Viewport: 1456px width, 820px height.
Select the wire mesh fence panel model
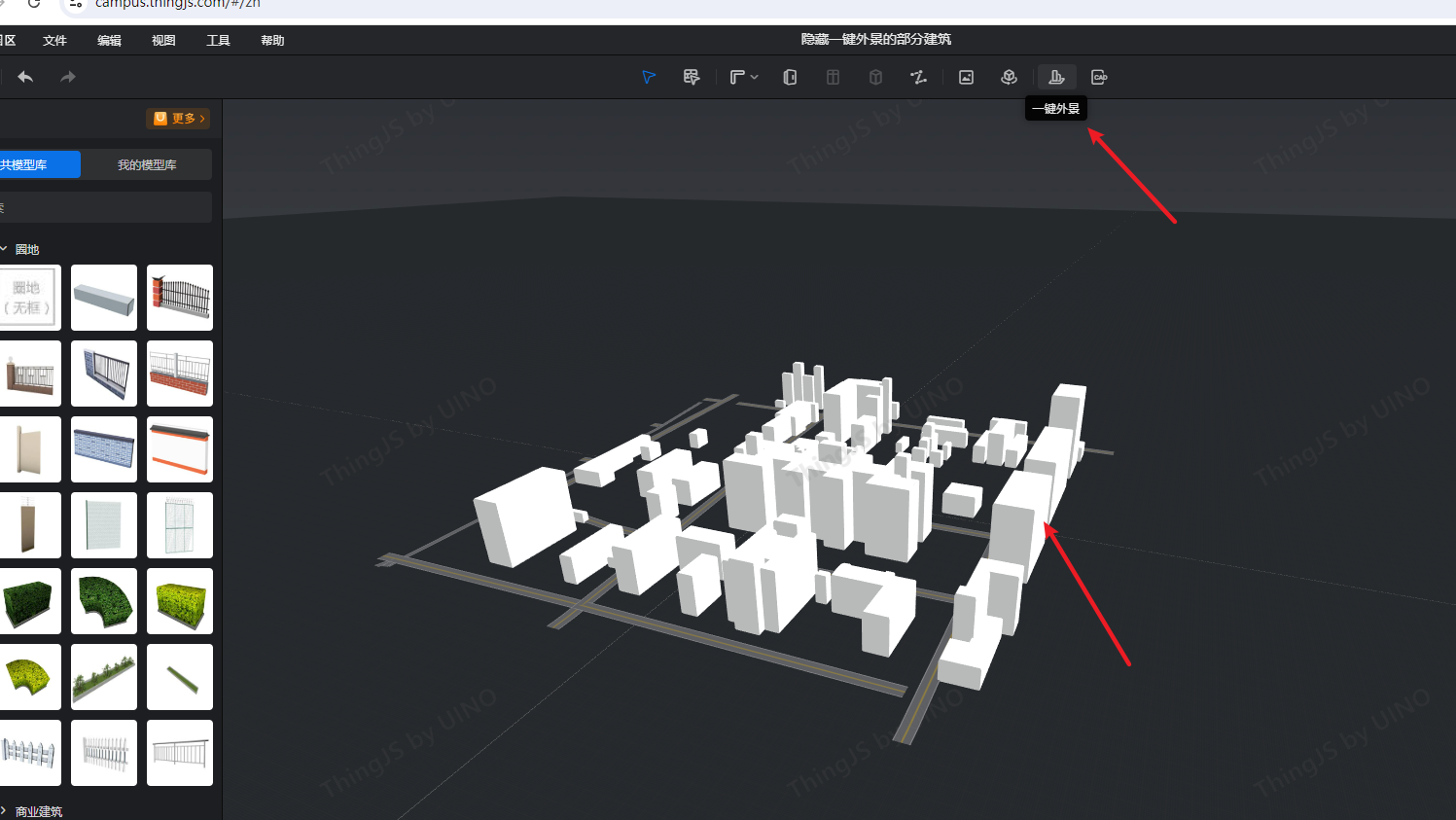180,525
